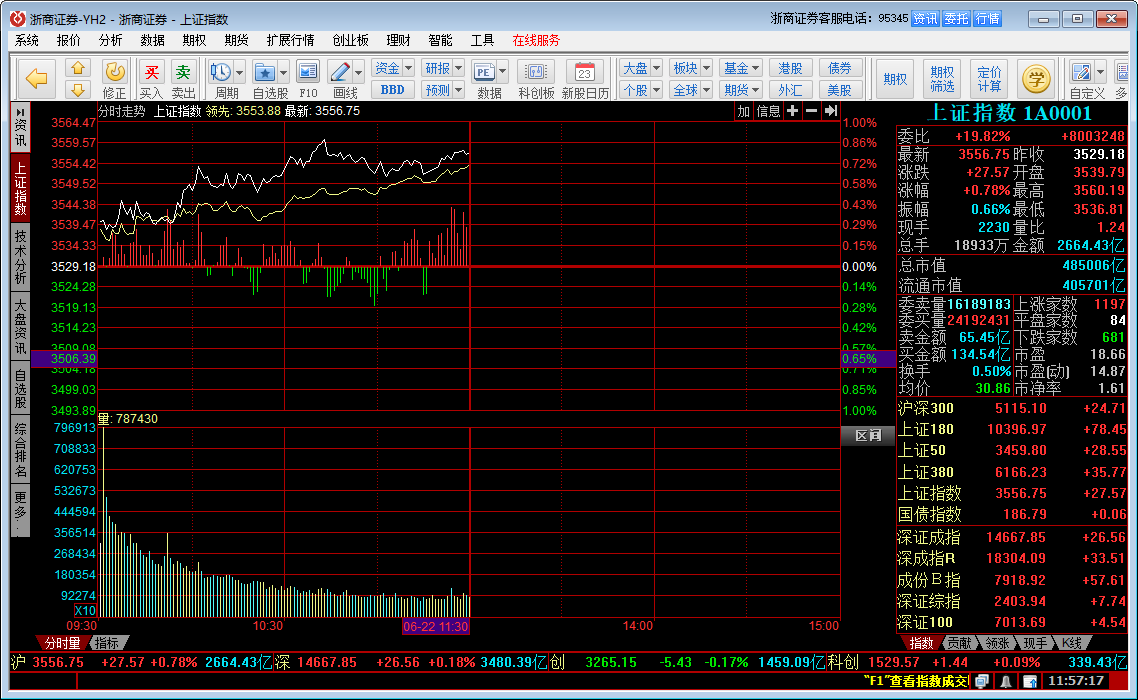Switch to the 分时量 tab
1138x700 pixels.
click(62, 643)
